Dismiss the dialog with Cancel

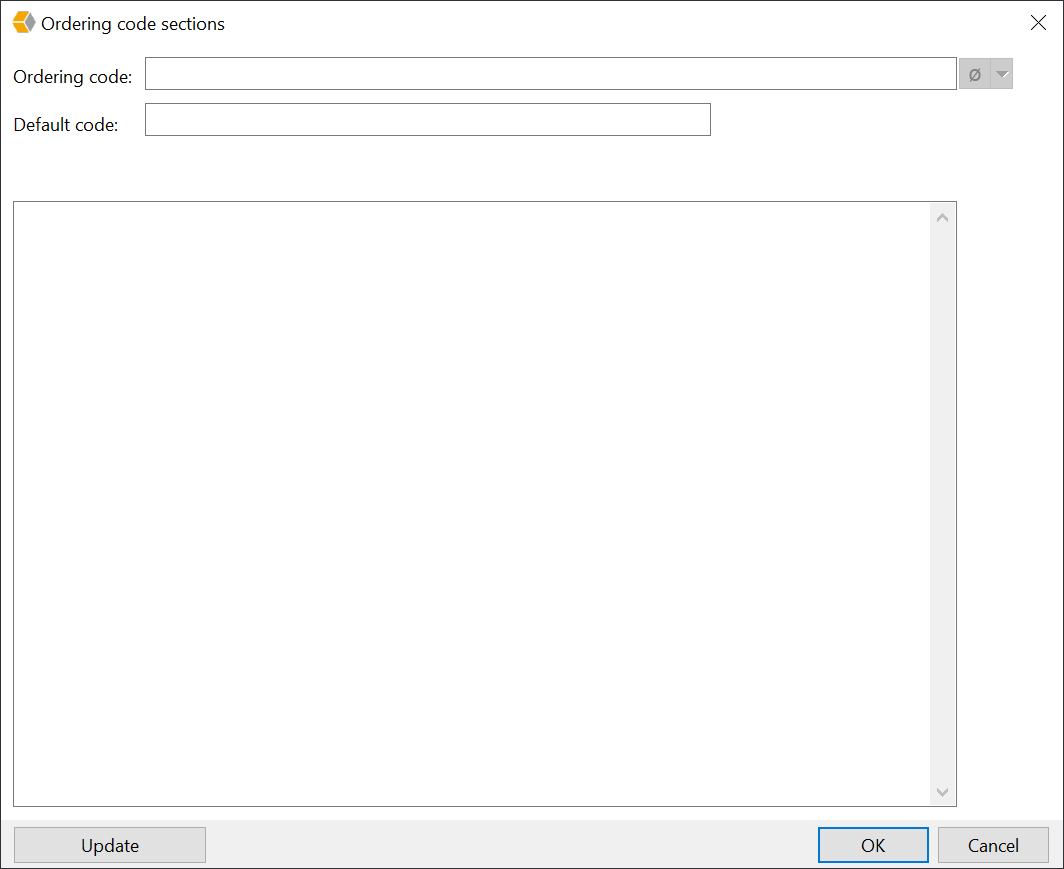993,844
